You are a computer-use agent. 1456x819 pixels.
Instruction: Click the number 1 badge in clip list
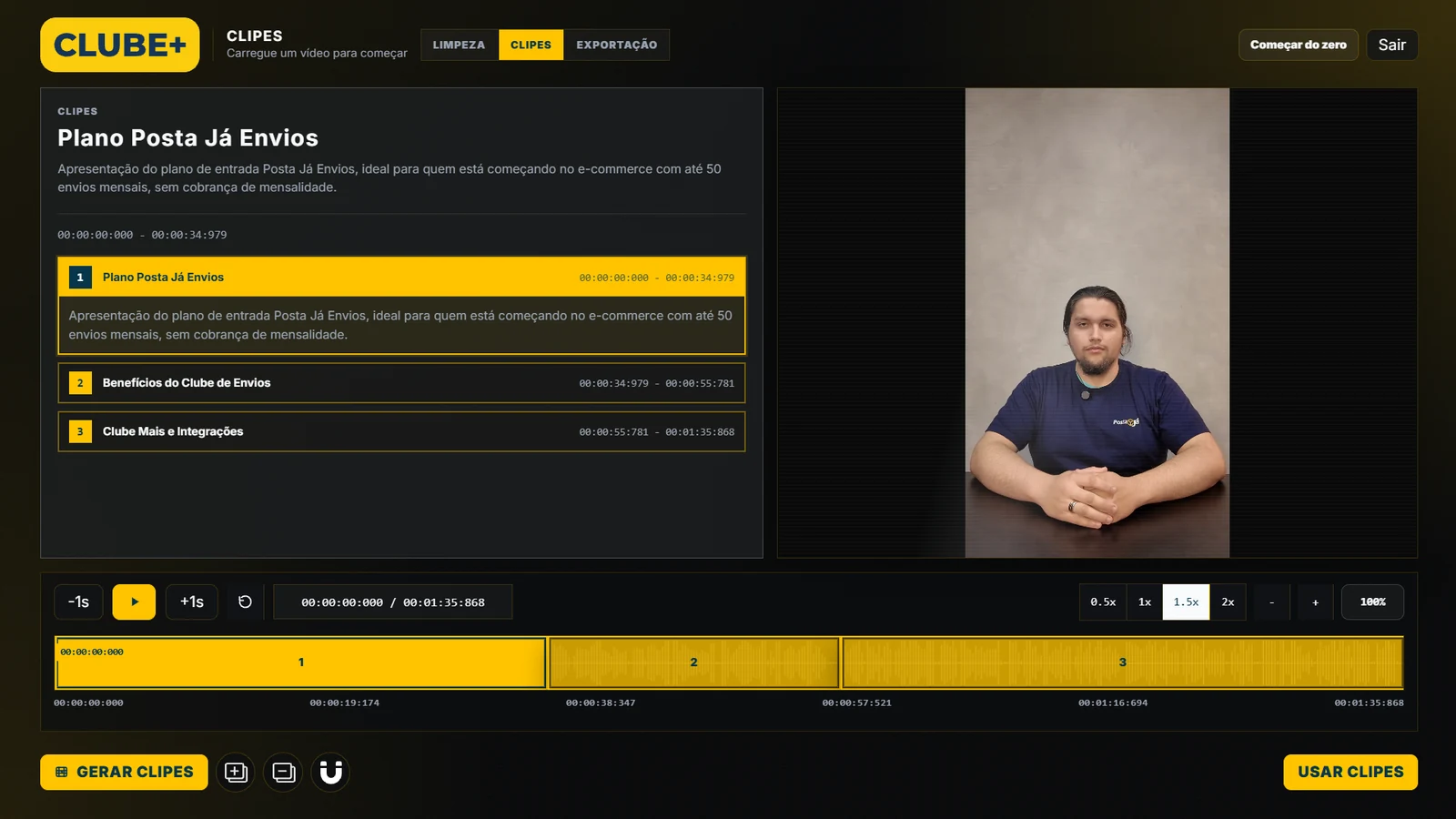coord(80,278)
